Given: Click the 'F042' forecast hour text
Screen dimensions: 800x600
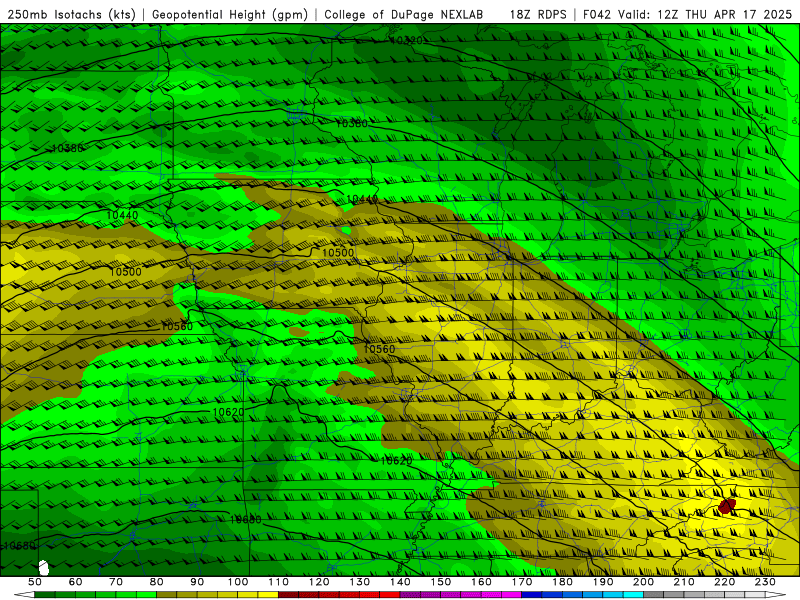Looking at the screenshot, I should [596, 15].
